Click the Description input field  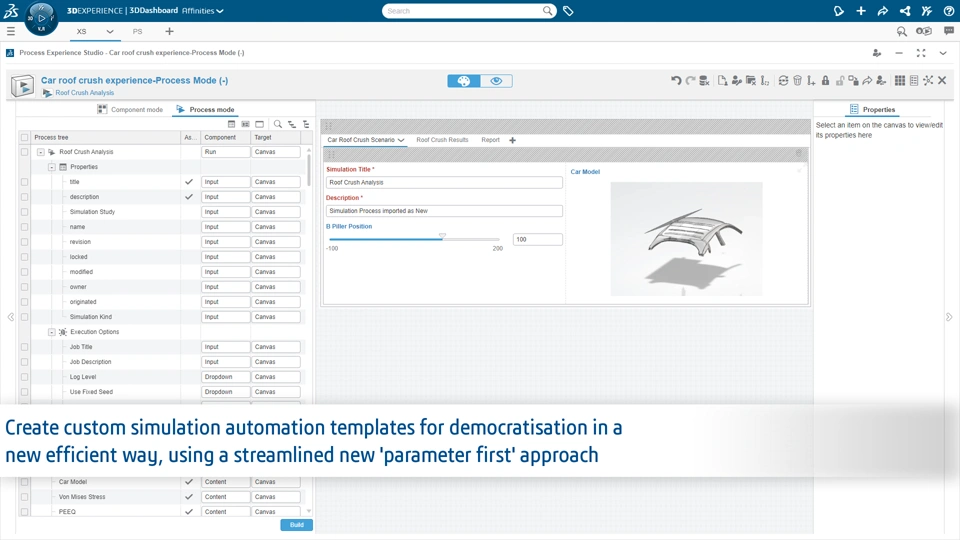click(444, 211)
